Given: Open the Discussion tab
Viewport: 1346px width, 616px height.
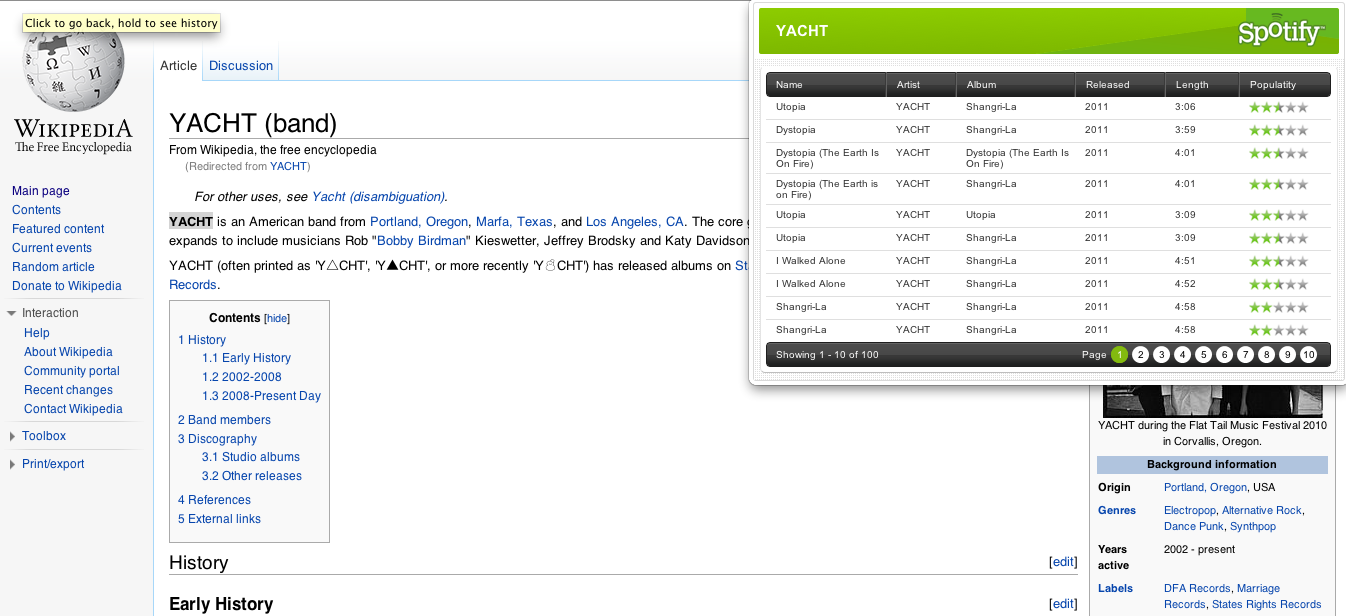Looking at the screenshot, I should [241, 66].
